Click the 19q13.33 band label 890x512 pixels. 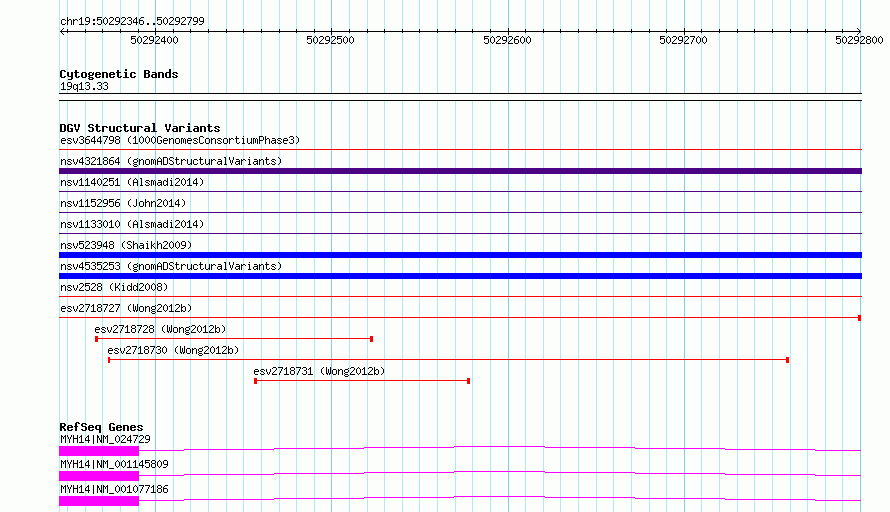(84, 86)
